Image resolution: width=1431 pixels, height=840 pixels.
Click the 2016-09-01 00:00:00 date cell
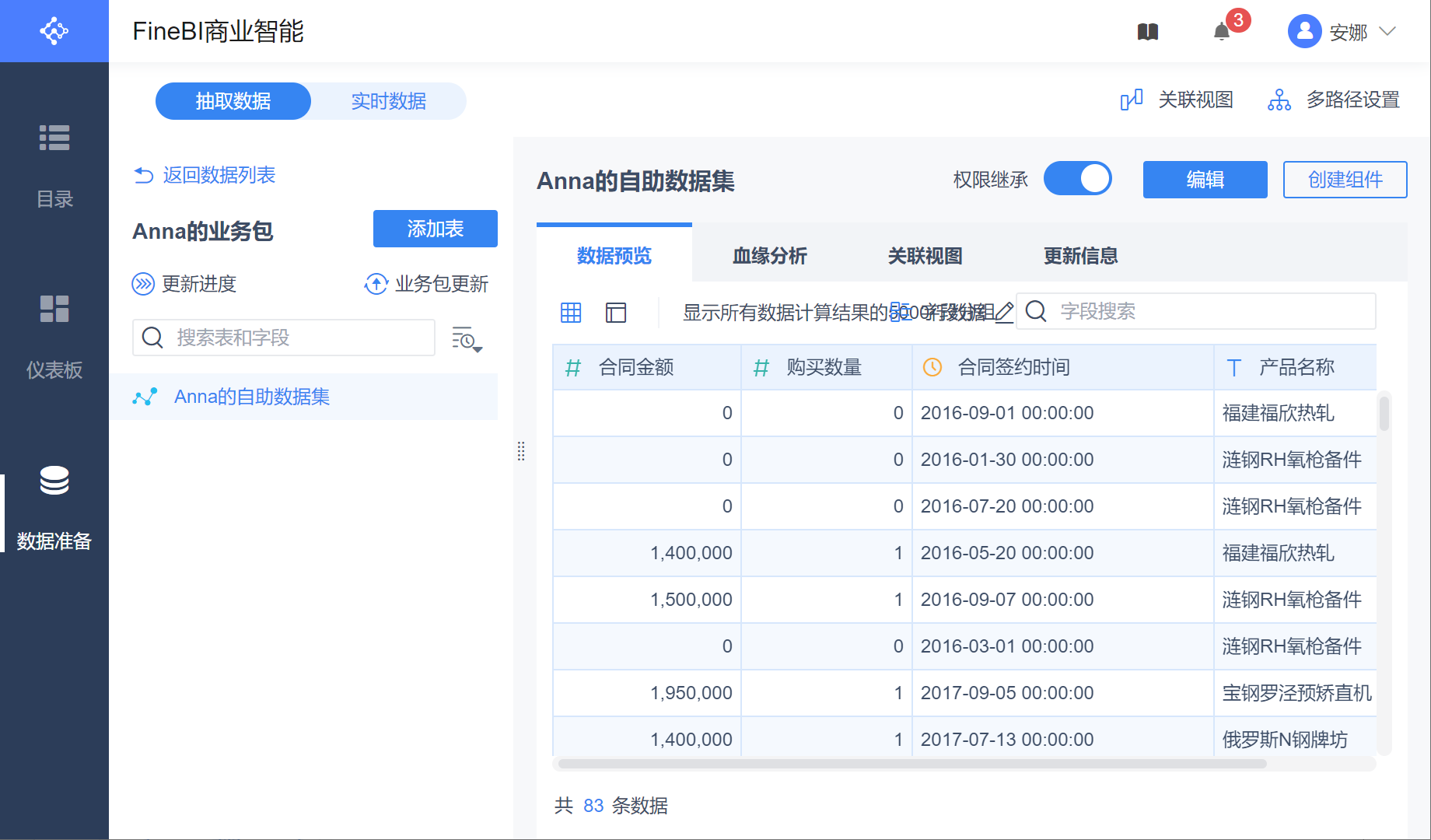(1063, 413)
